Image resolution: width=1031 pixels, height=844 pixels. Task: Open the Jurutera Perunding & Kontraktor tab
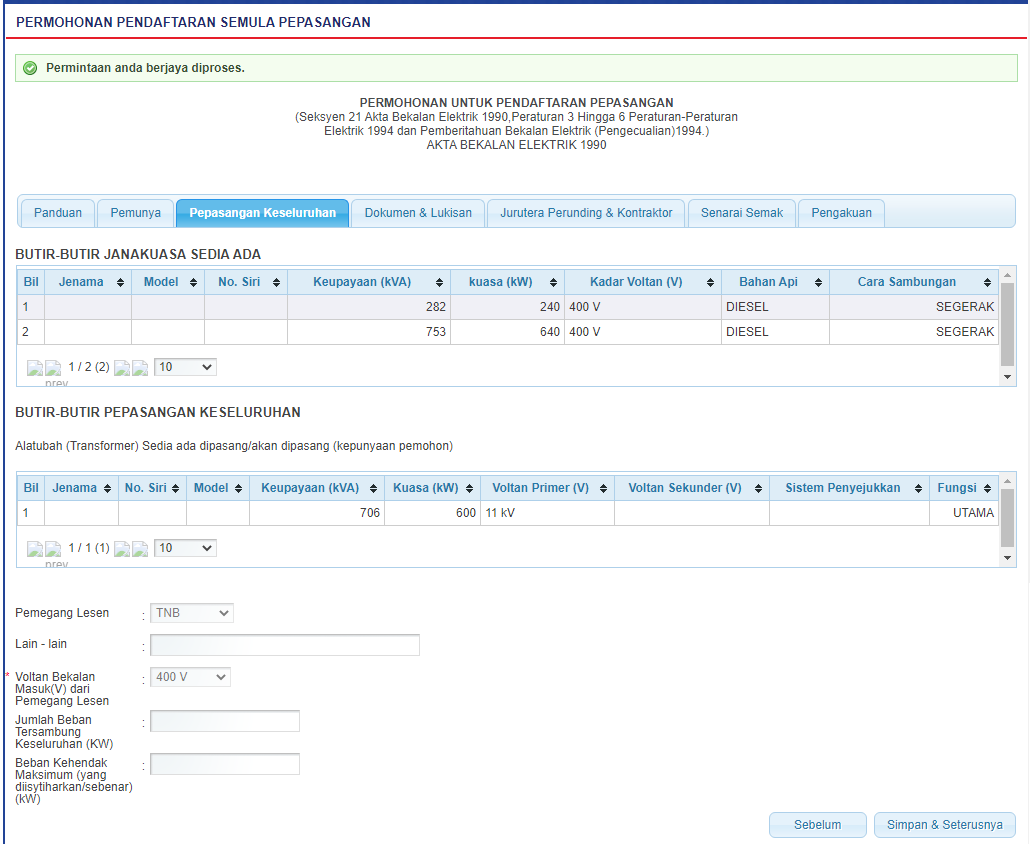586,213
